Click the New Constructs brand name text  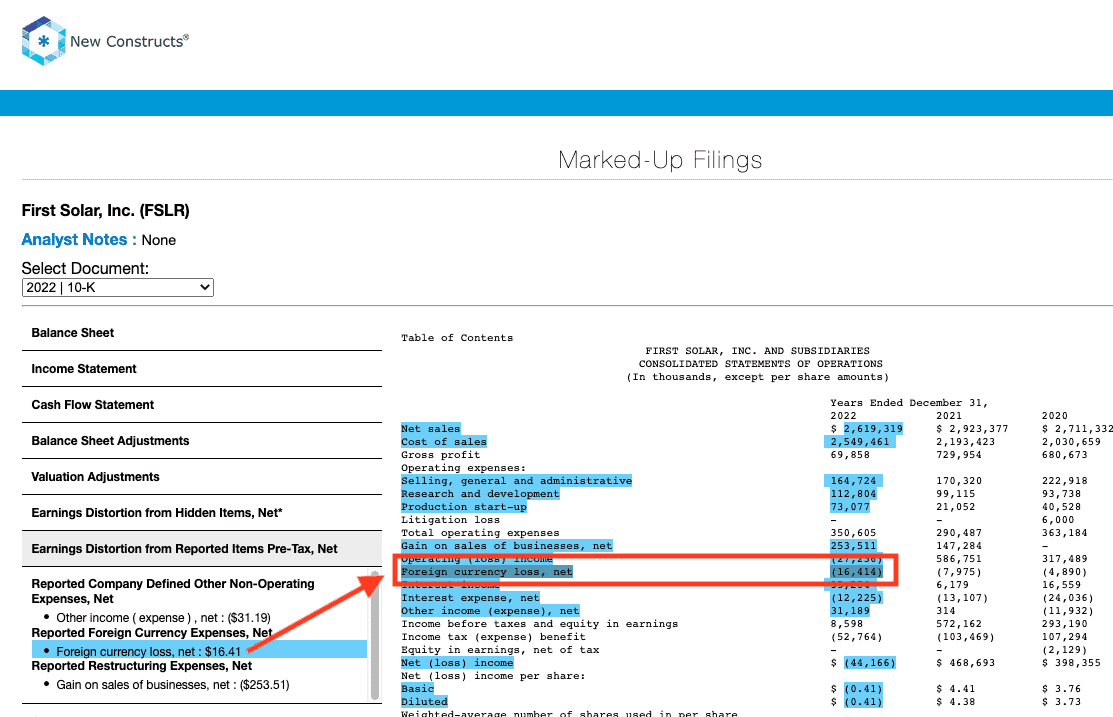click(129, 41)
